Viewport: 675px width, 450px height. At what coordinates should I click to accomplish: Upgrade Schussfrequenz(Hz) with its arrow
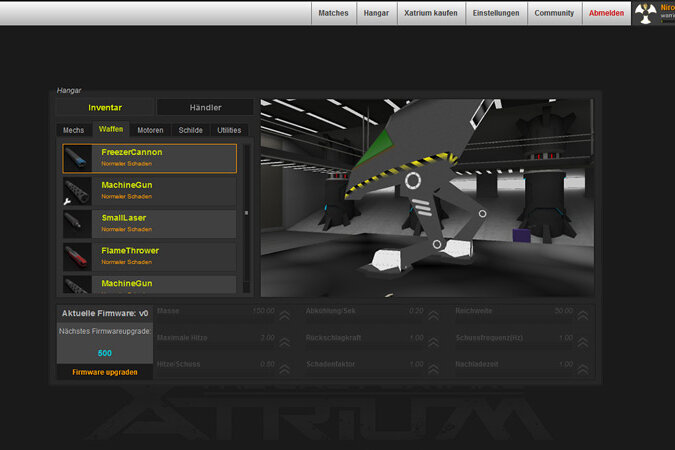point(583,342)
